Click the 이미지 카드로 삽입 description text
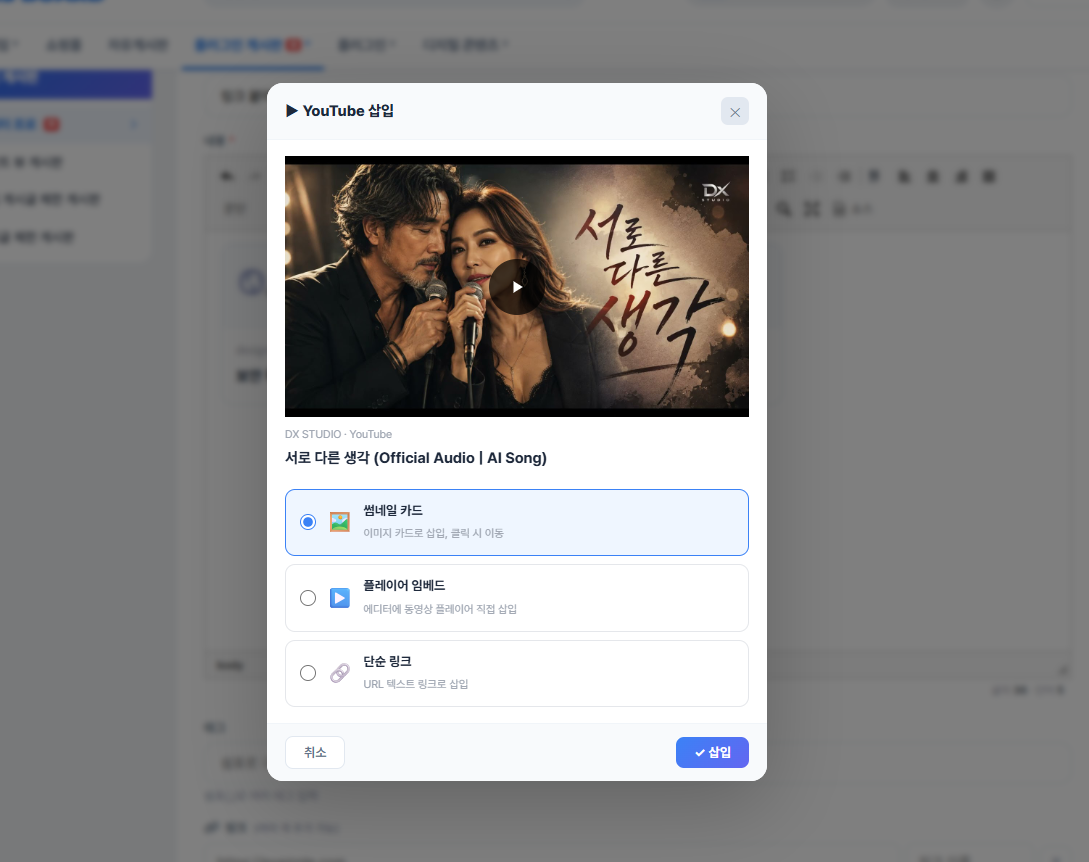This screenshot has width=1089, height=862. (x=433, y=533)
